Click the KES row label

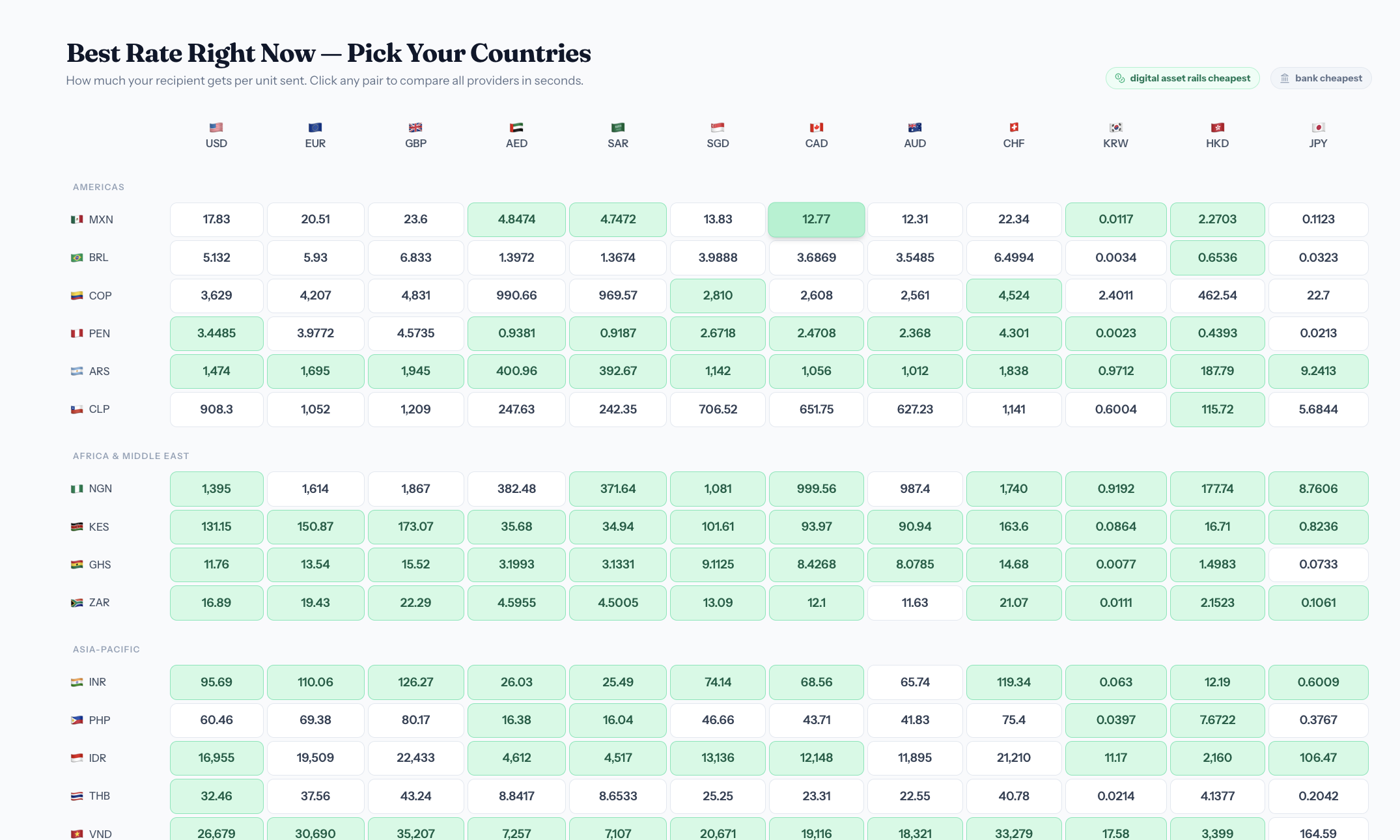(98, 527)
